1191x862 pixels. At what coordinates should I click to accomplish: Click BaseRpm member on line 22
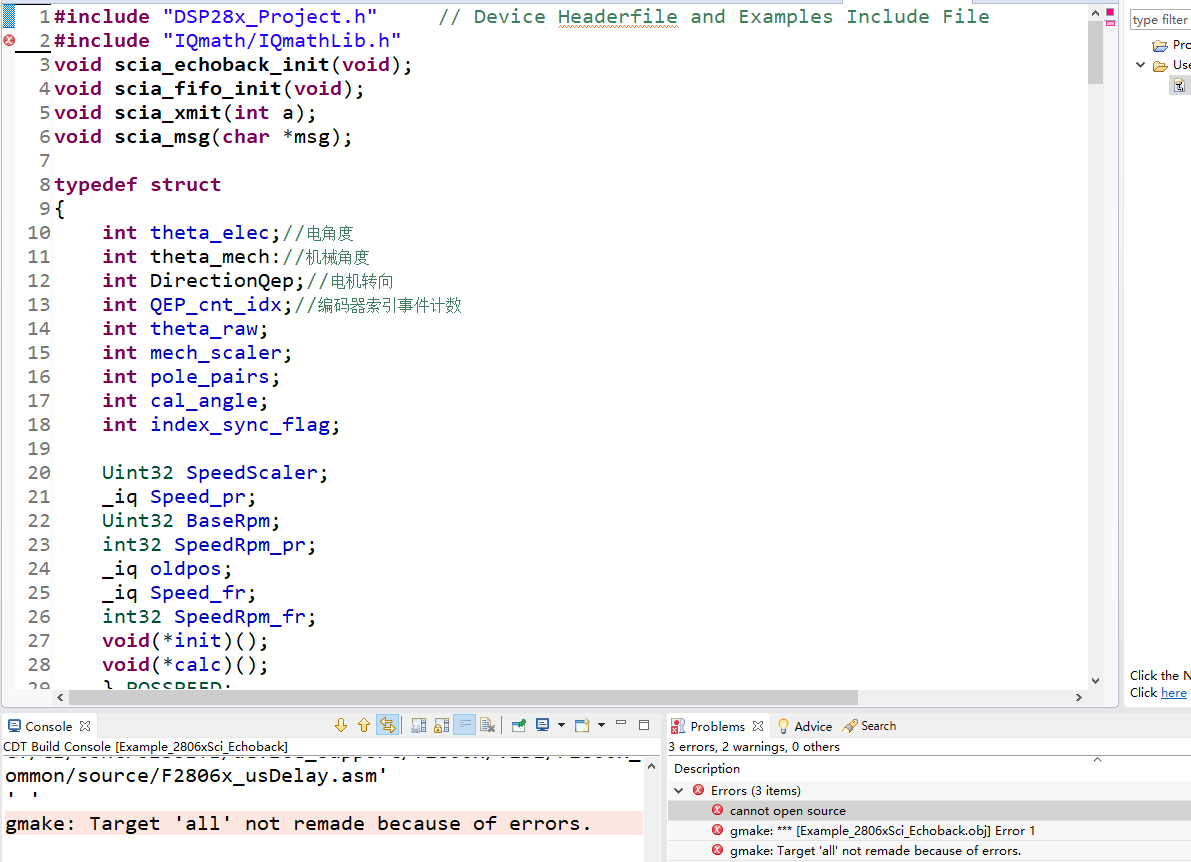pos(229,520)
